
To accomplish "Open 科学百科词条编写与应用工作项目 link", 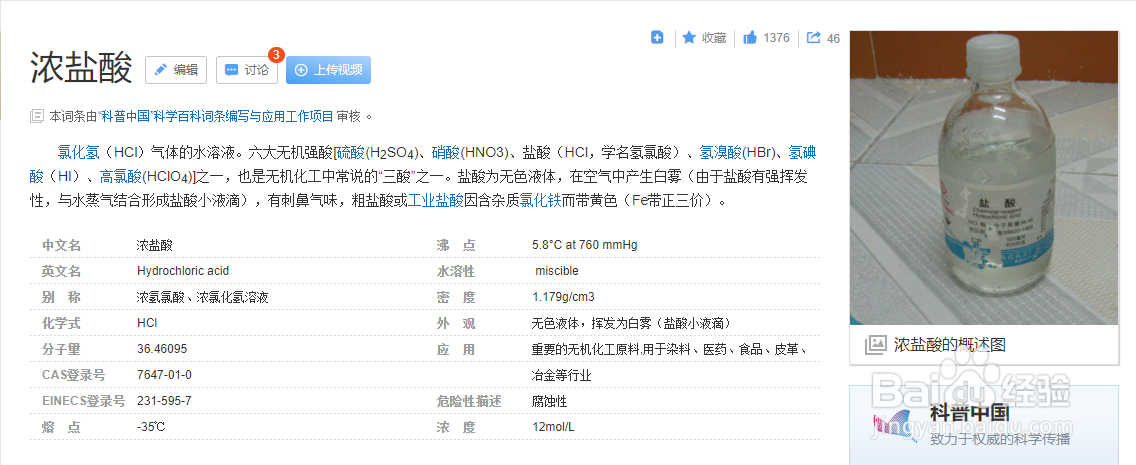I will (x=243, y=116).
